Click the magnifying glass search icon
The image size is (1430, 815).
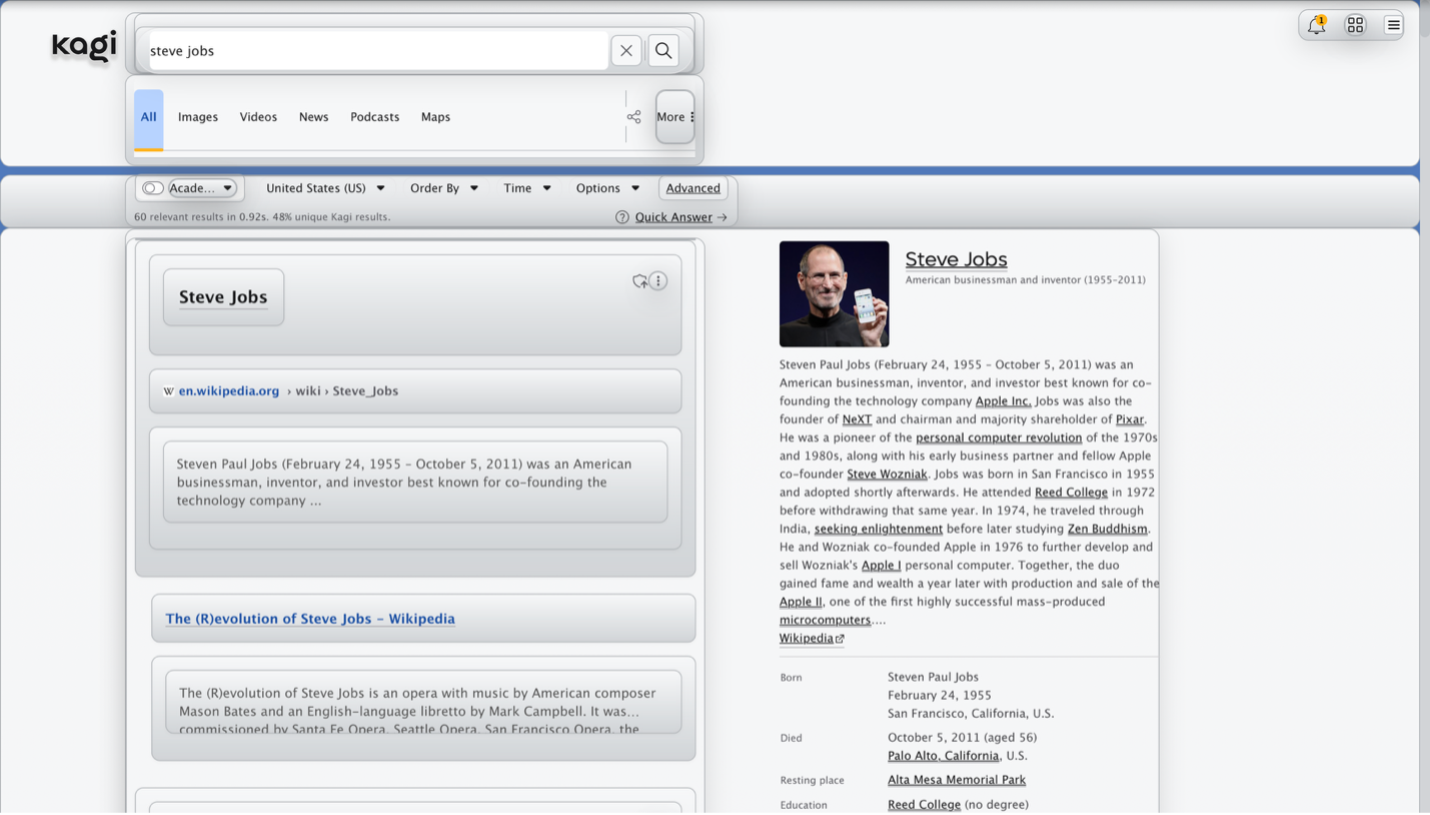coord(663,49)
